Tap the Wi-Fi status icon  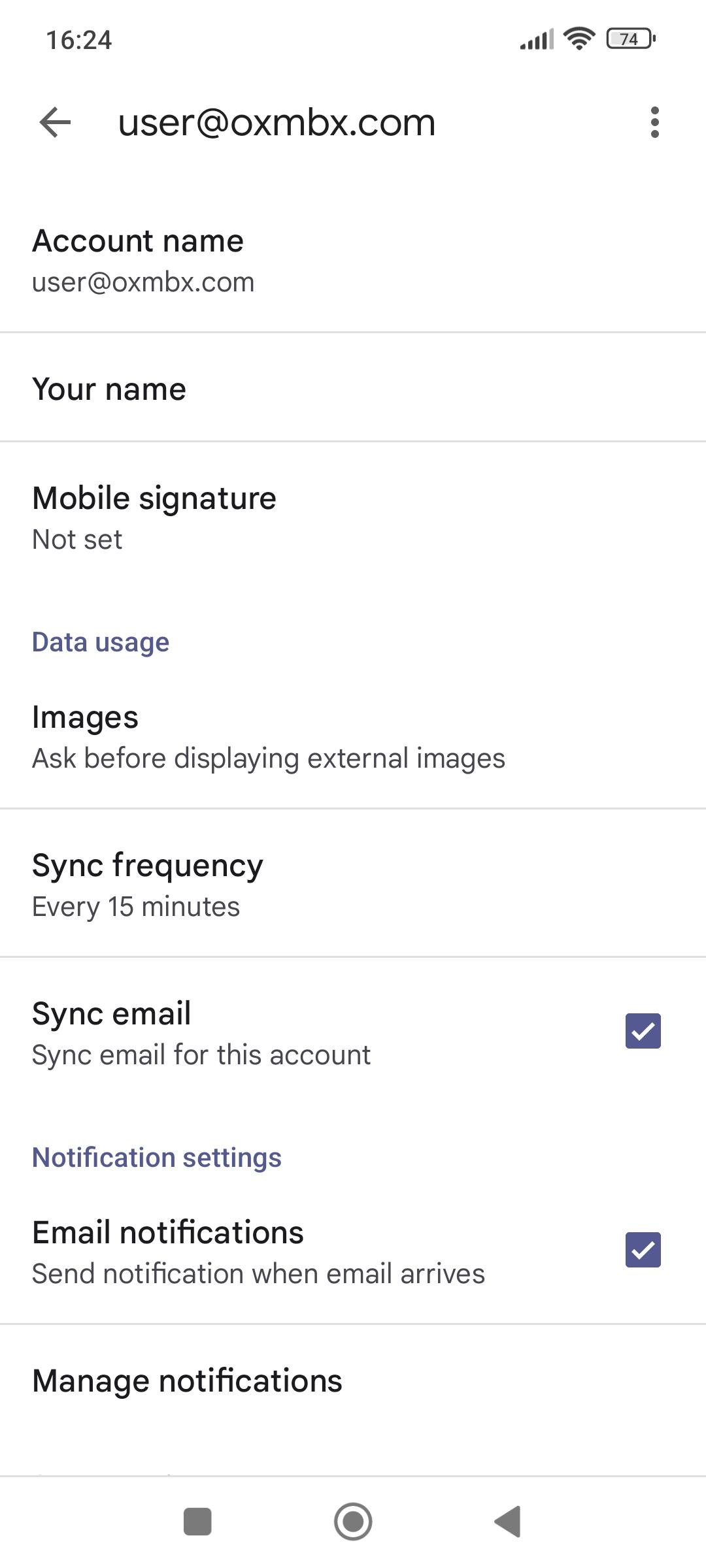pyautogui.click(x=579, y=39)
